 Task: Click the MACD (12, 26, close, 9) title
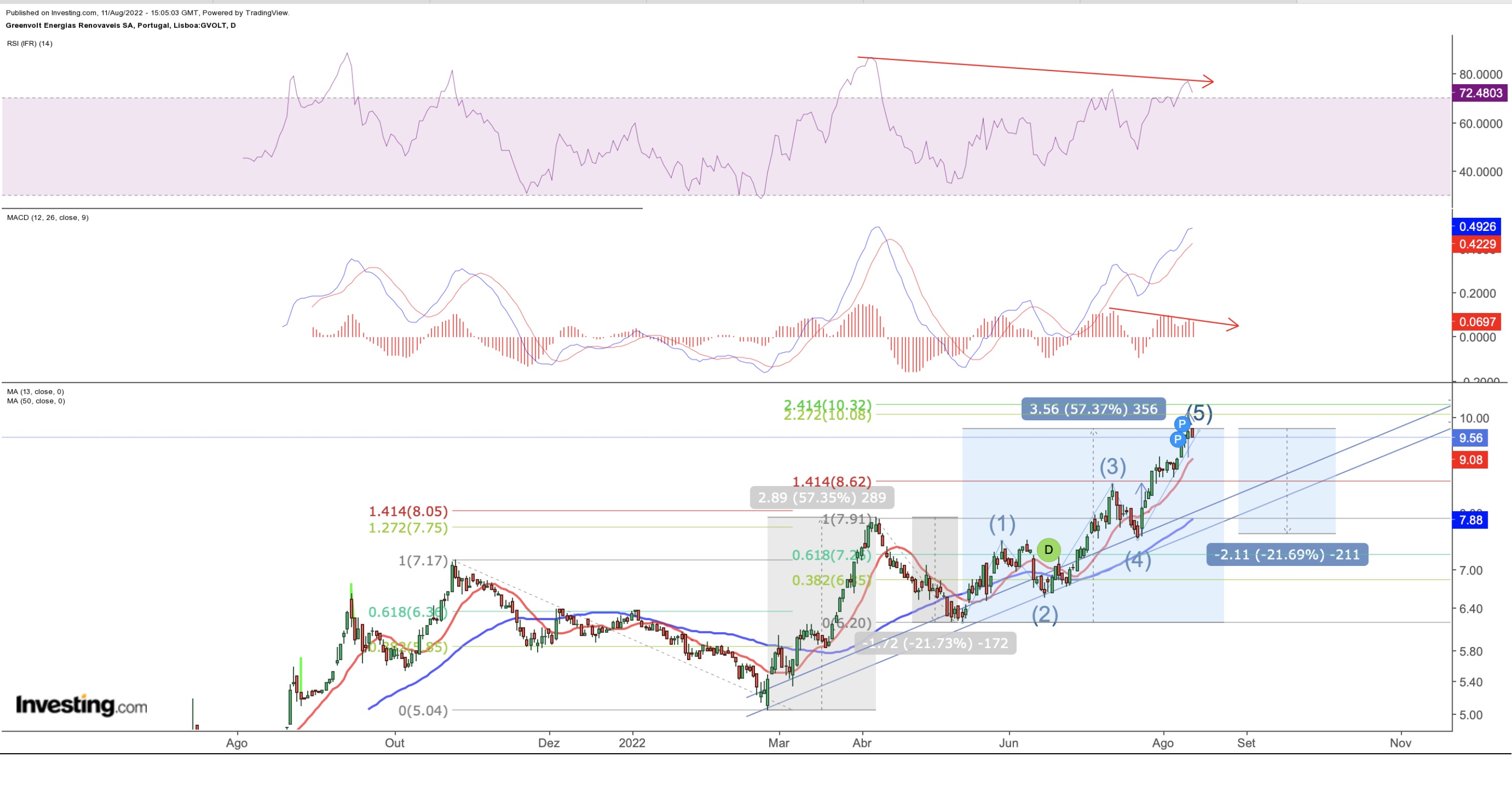pos(47,218)
